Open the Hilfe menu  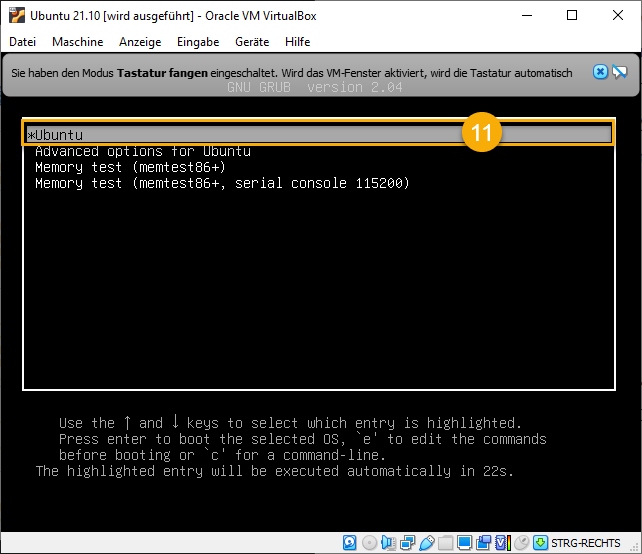tap(297, 42)
